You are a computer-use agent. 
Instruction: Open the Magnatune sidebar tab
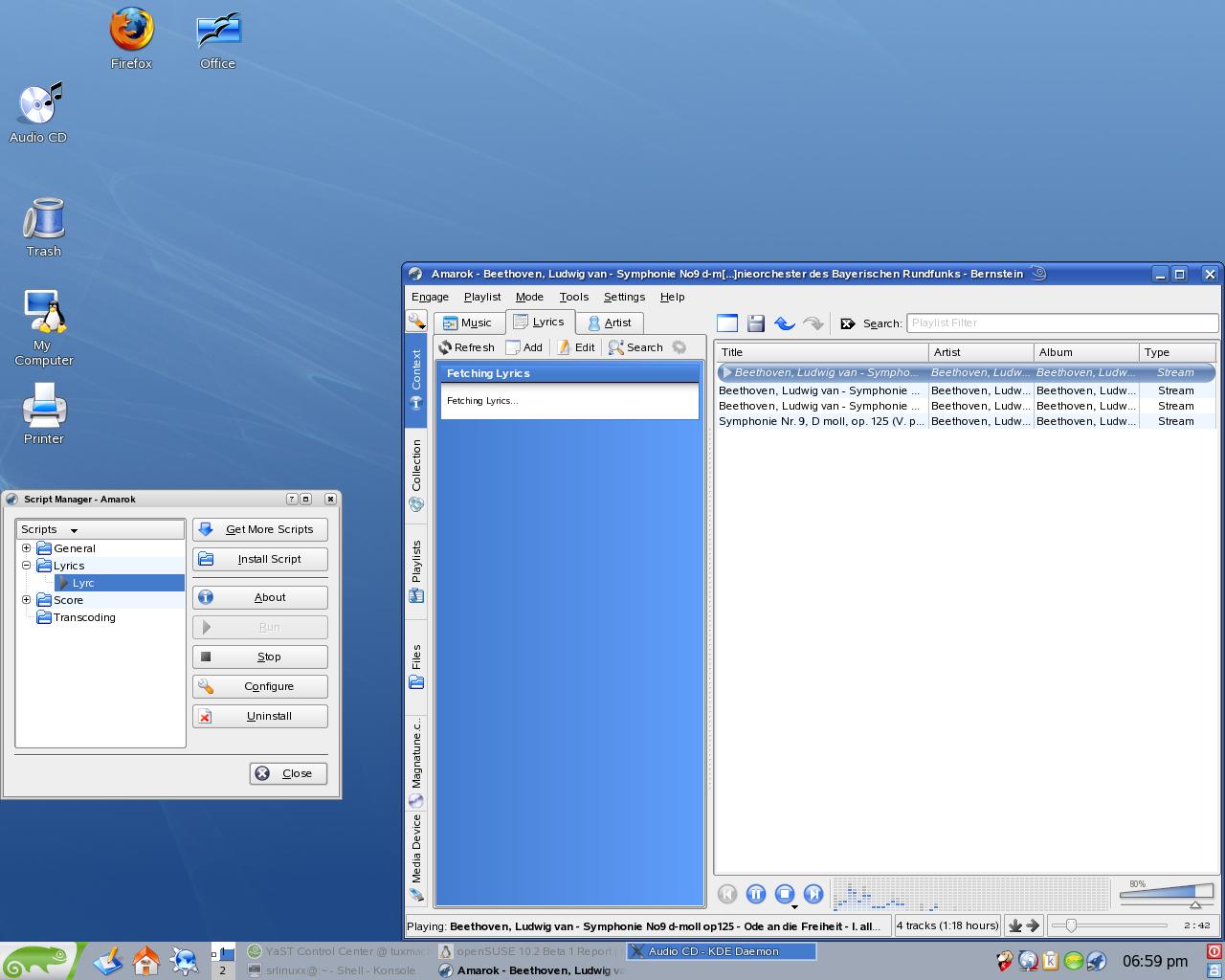pos(416,762)
